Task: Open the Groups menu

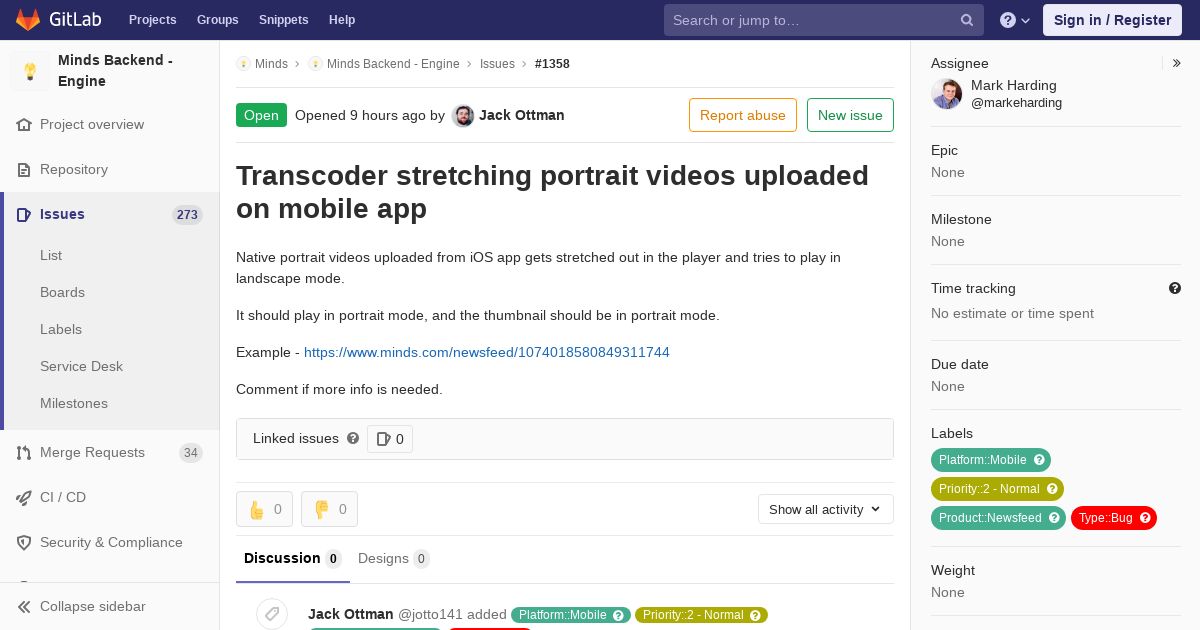Action: click(x=217, y=20)
